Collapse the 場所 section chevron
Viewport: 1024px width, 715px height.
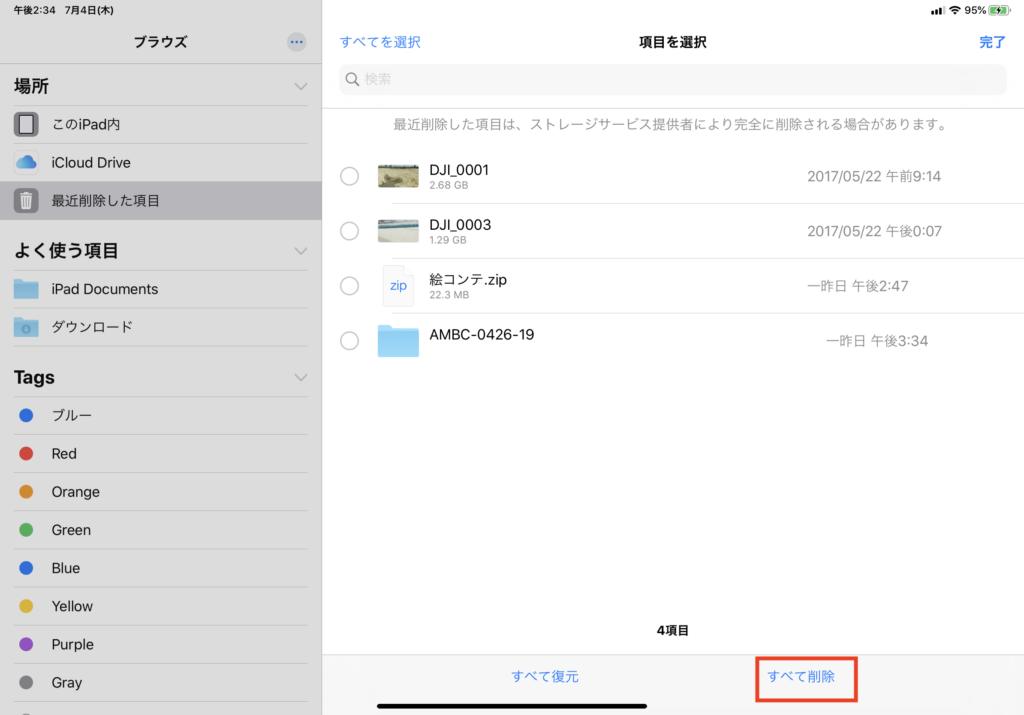point(300,86)
